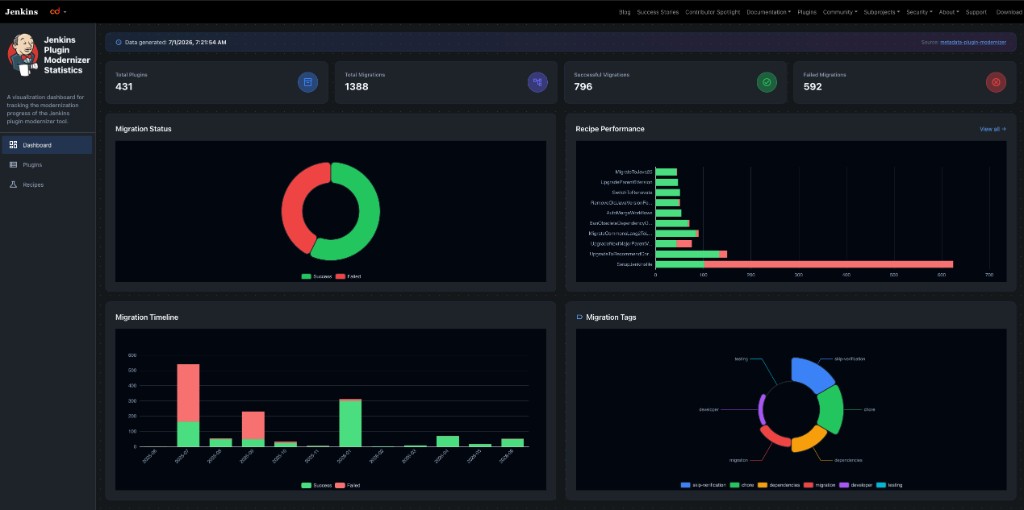Click orange dependencies segment in tags donut

pos(808,440)
